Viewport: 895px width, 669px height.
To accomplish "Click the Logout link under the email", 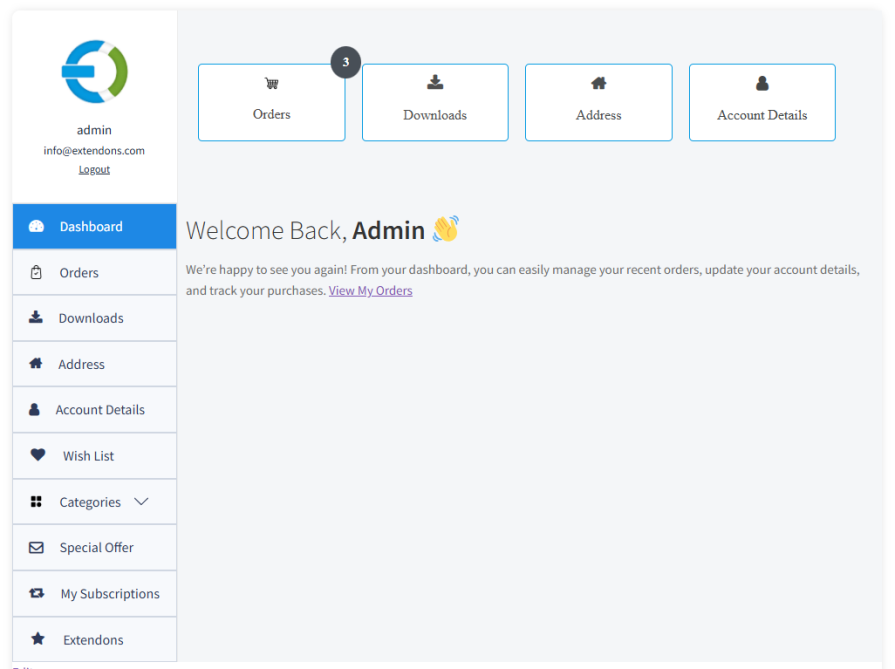I will click(94, 168).
